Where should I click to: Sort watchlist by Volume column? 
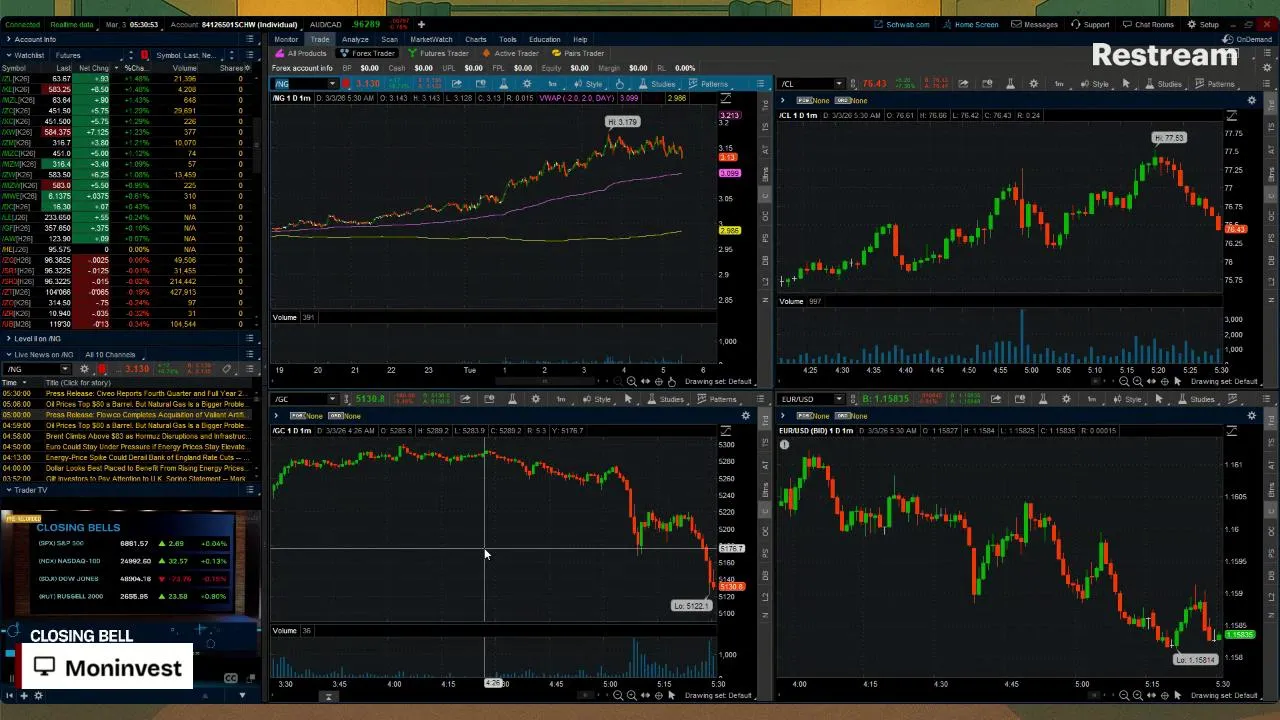185,68
